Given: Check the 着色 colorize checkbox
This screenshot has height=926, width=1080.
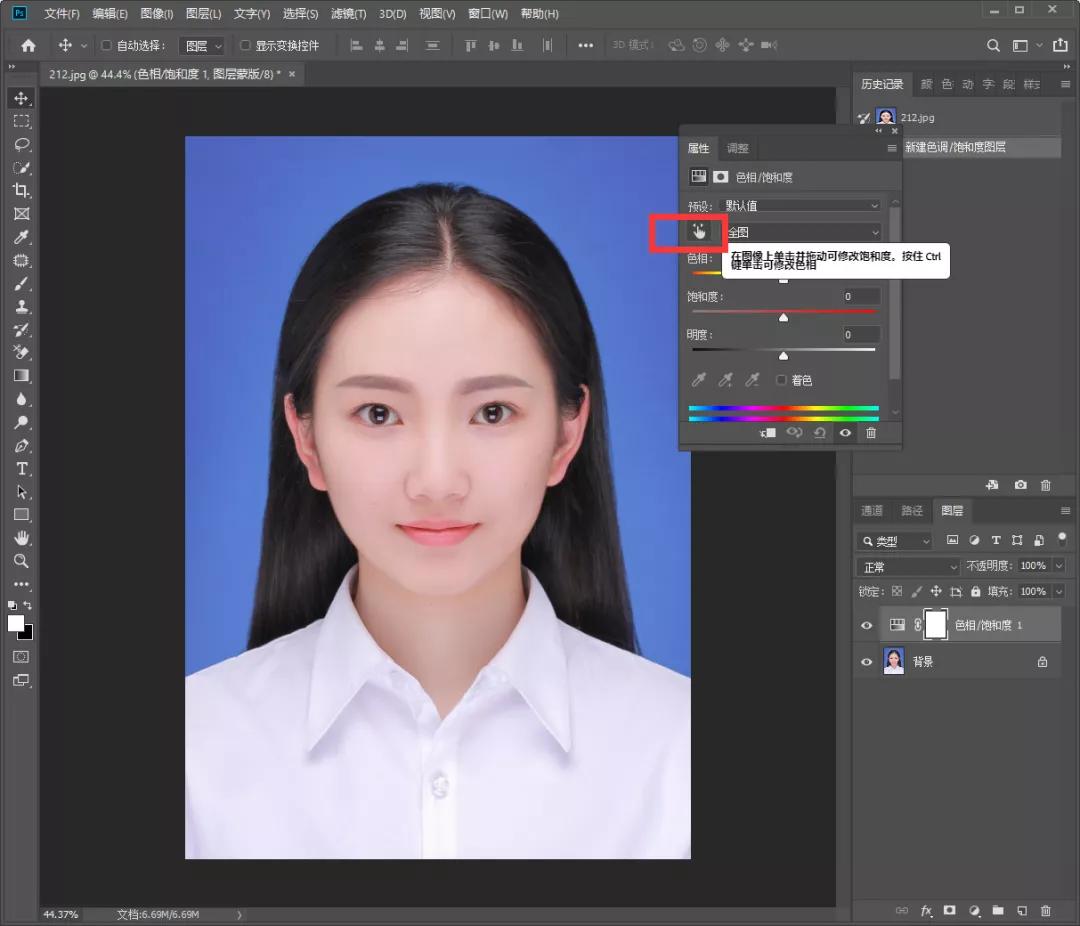Looking at the screenshot, I should tap(782, 380).
